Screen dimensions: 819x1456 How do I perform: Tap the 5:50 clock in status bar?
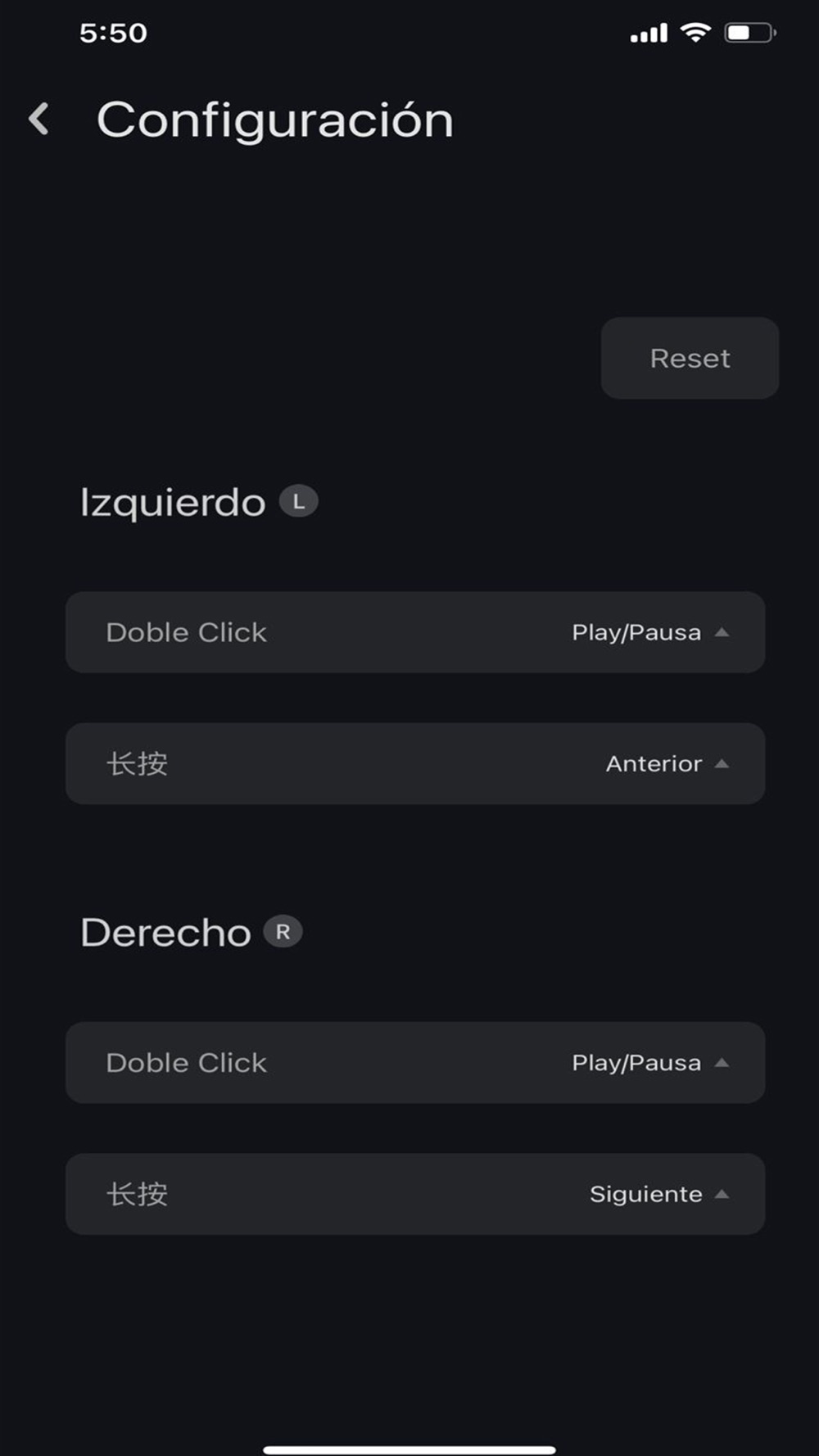coord(113,33)
